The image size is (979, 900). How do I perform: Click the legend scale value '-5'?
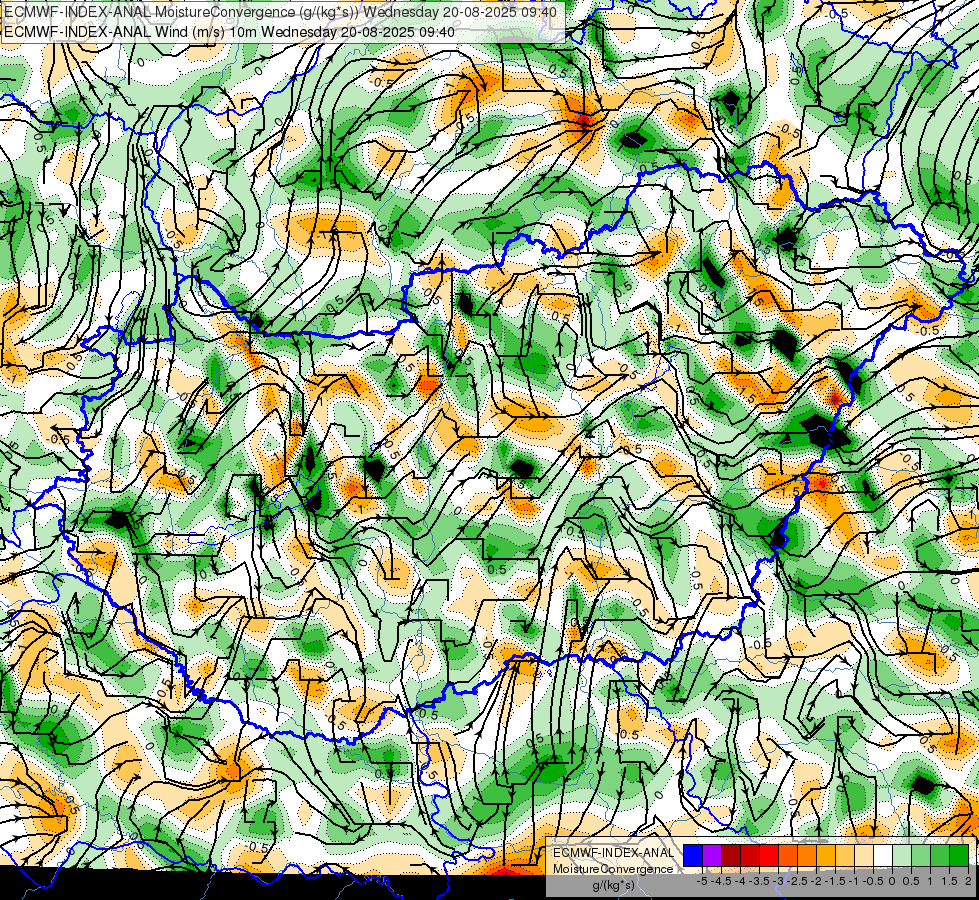(702, 881)
